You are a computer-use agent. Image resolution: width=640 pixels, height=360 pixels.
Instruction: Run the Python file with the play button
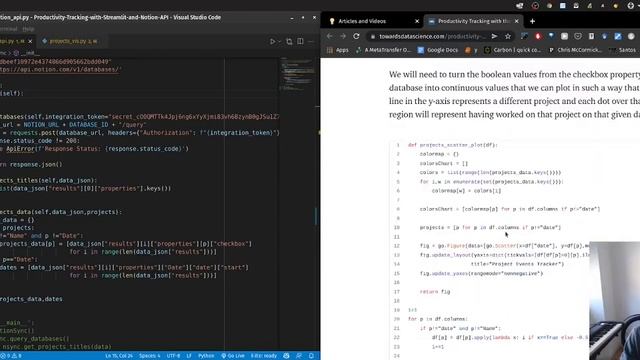(272, 41)
